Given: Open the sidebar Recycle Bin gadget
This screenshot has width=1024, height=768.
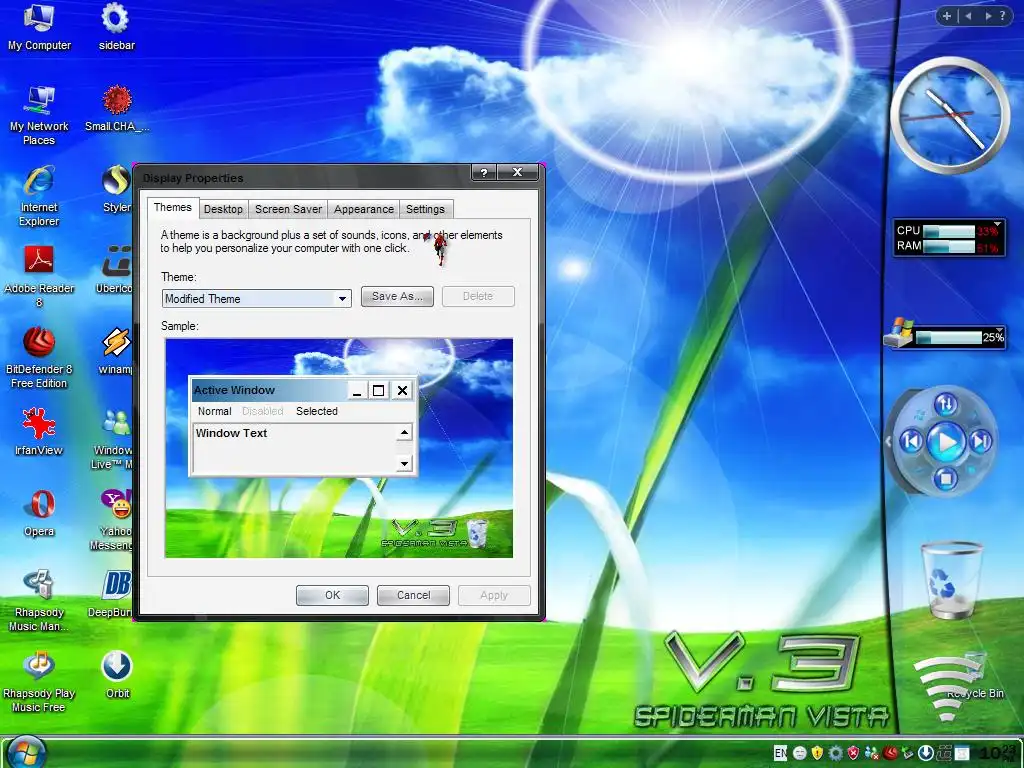Looking at the screenshot, I should [951, 580].
